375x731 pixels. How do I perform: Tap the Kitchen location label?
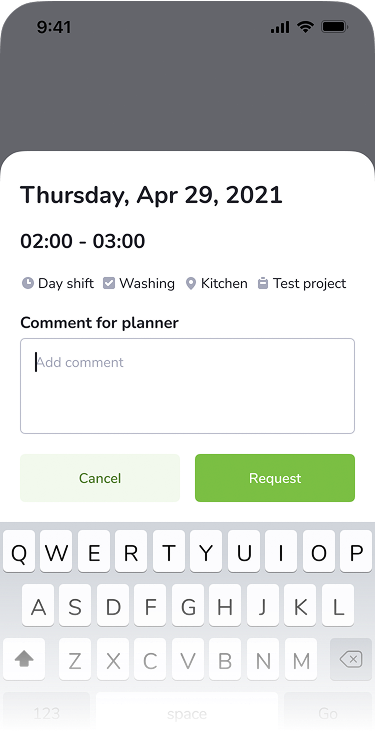click(224, 283)
